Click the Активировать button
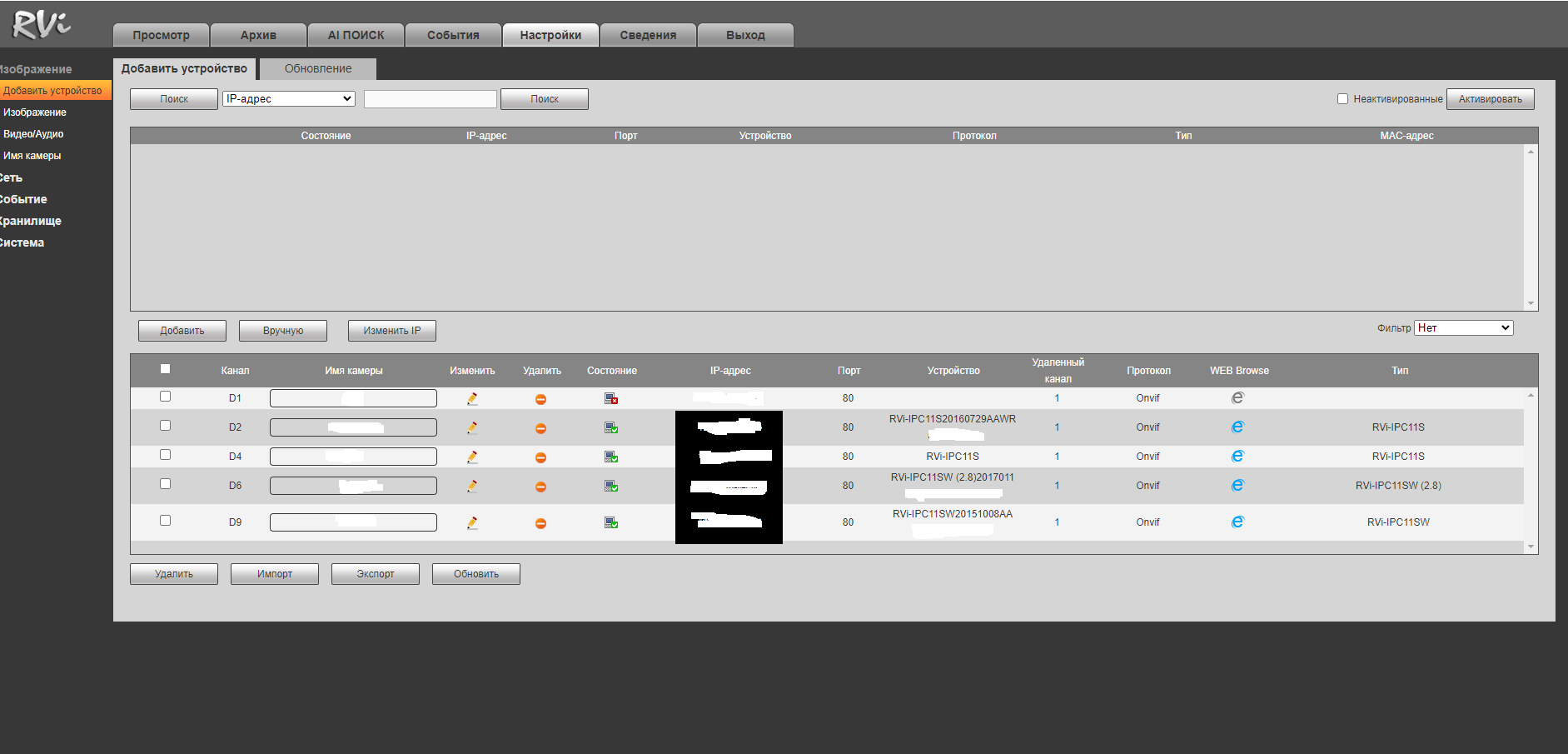The height and width of the screenshot is (754, 1568). pyautogui.click(x=1490, y=99)
